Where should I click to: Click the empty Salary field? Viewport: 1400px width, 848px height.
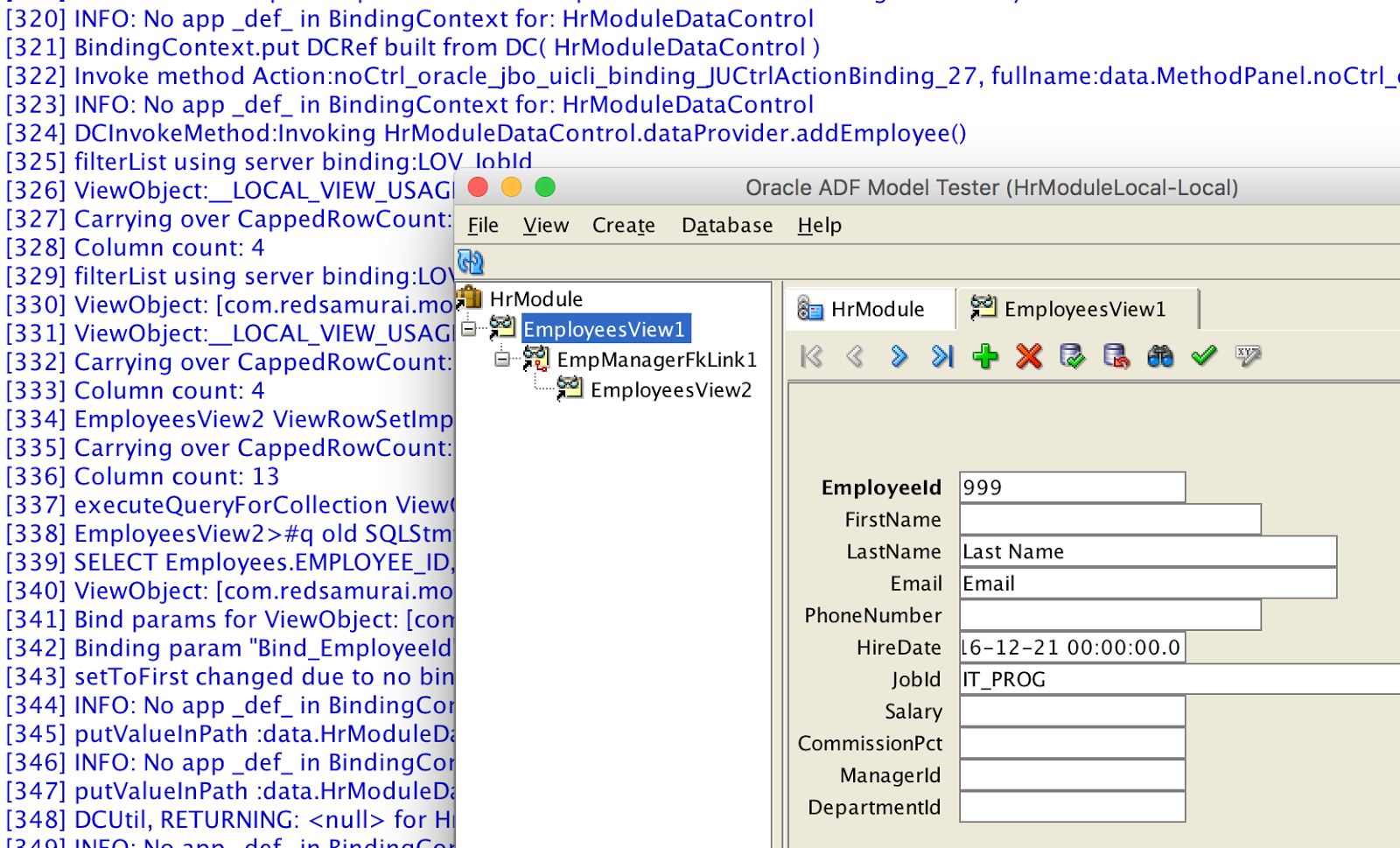tap(1073, 711)
